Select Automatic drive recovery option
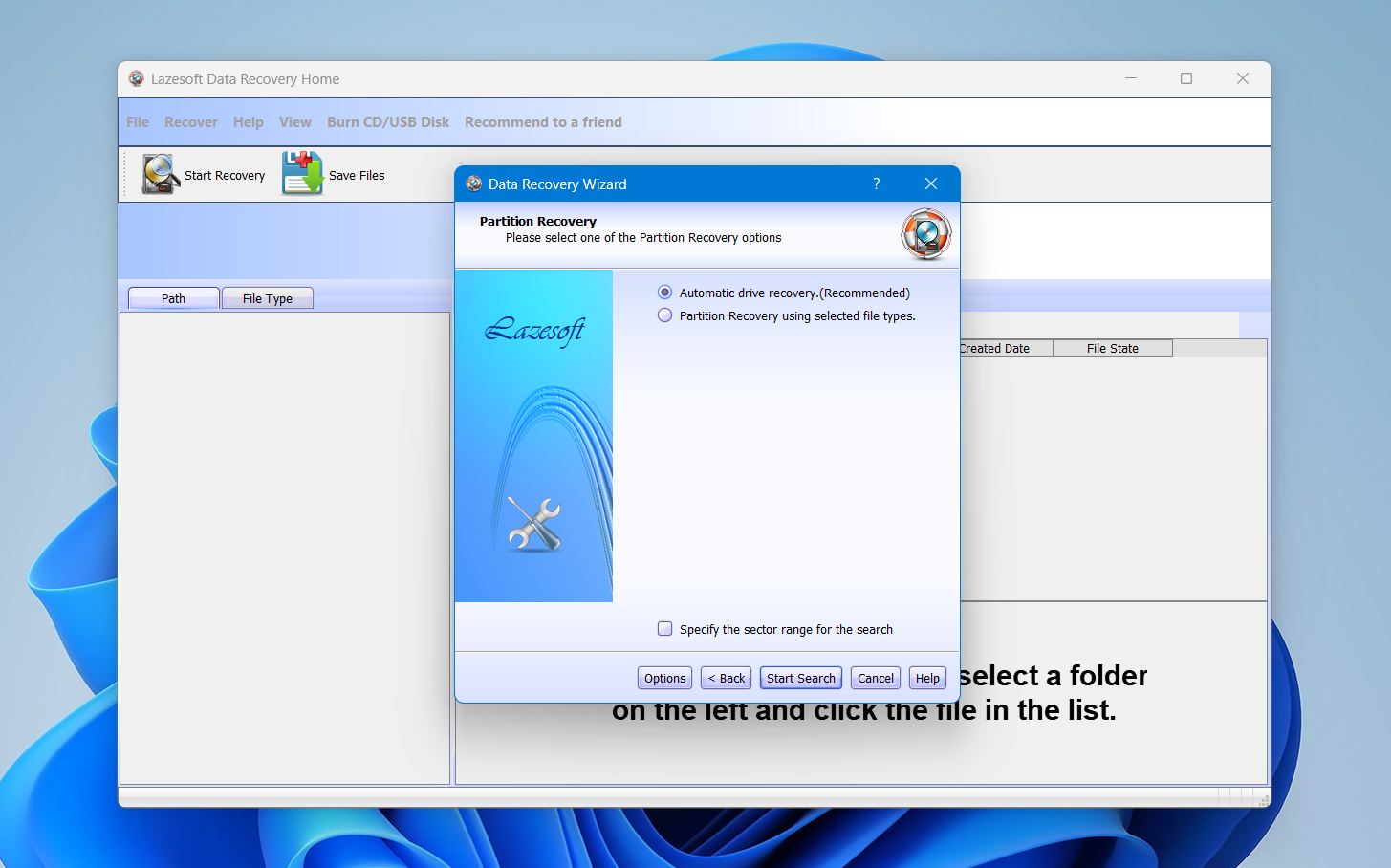 [x=664, y=293]
